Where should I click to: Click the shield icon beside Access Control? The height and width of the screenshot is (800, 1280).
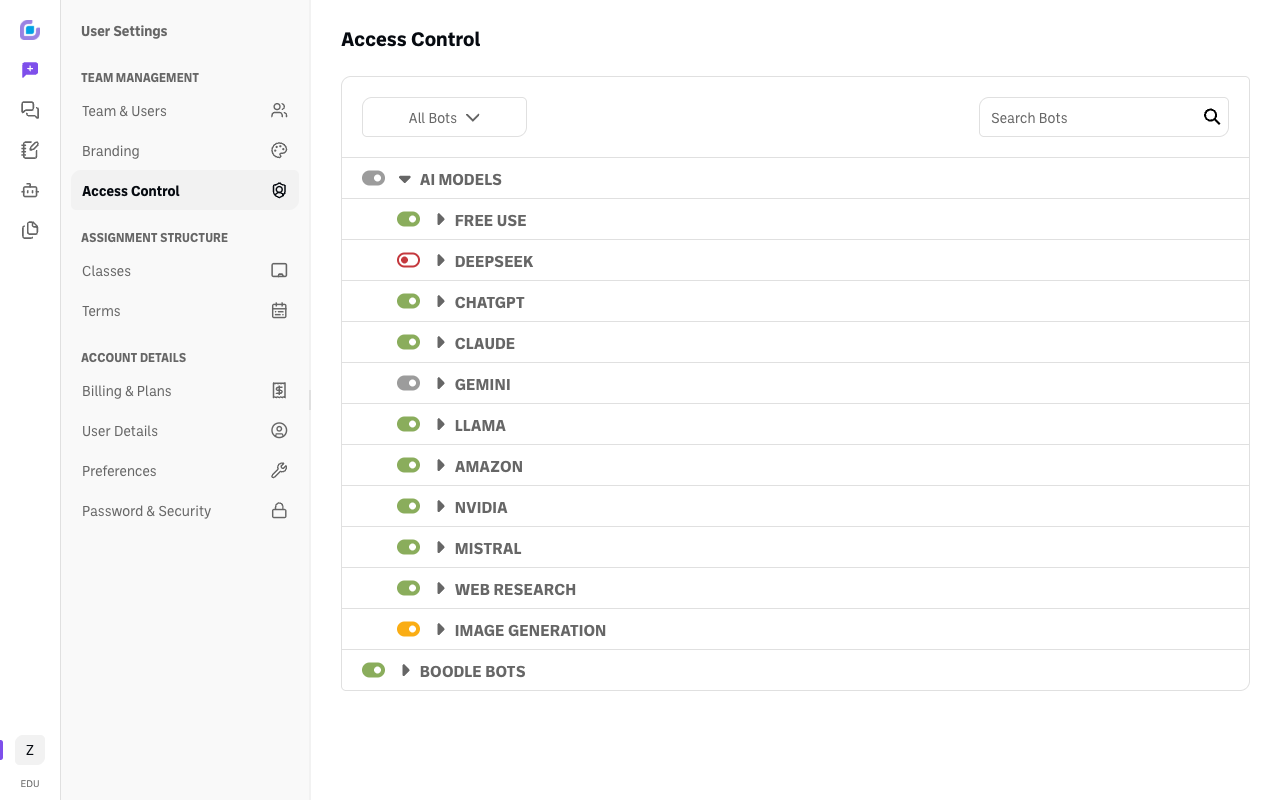279,190
